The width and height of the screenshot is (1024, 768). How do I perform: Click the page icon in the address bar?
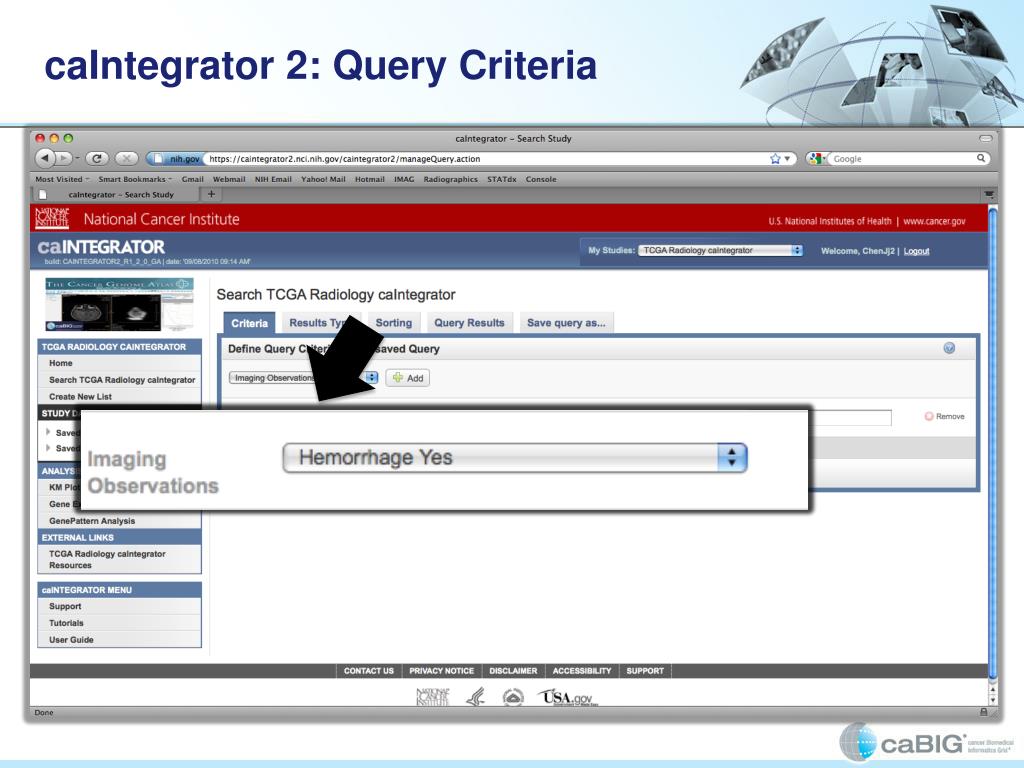[159, 159]
